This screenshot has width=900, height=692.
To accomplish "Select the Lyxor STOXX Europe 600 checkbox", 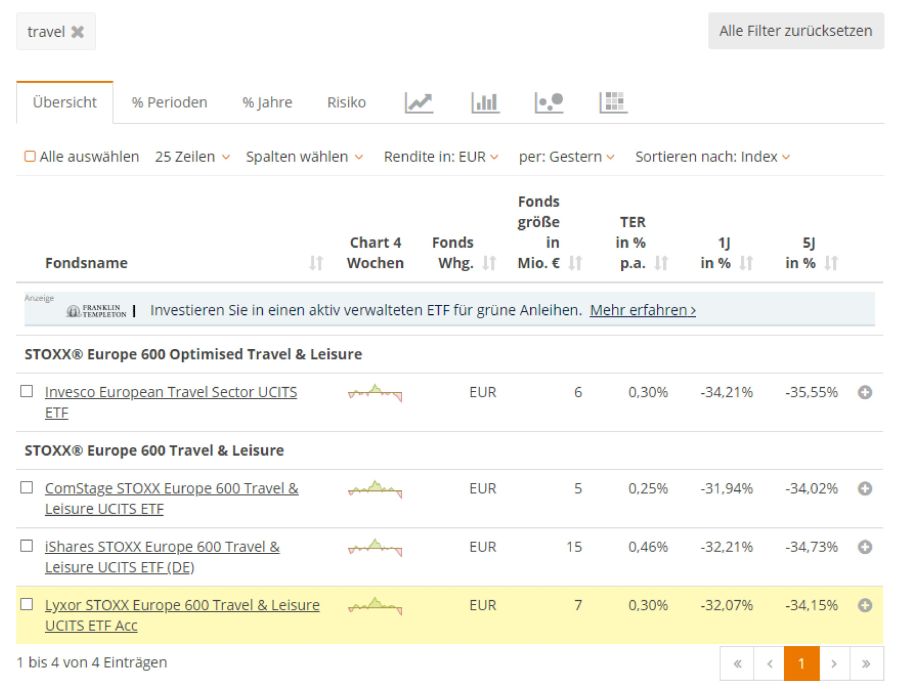I will coord(26,605).
